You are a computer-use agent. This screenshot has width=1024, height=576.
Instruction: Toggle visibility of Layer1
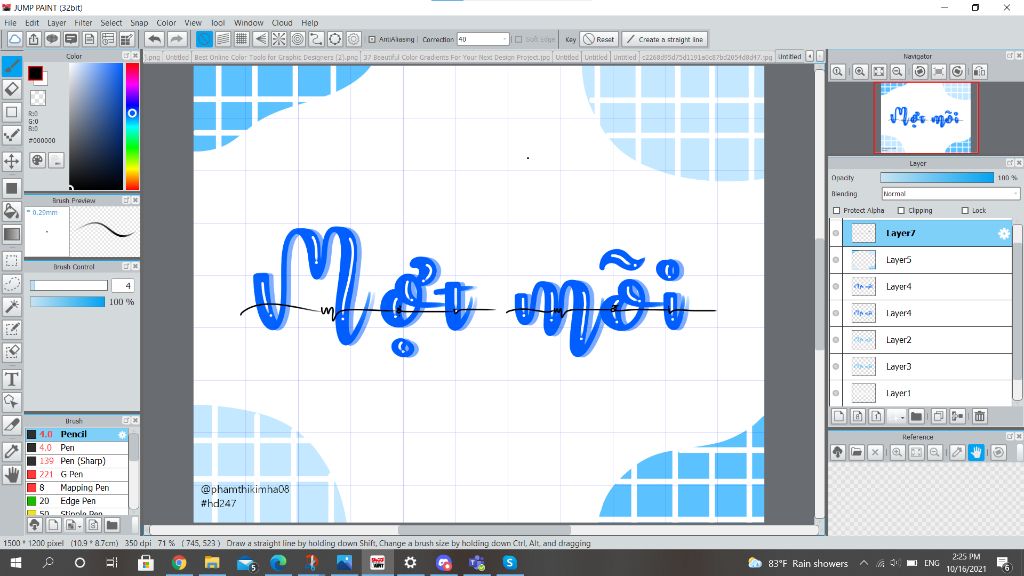point(836,393)
